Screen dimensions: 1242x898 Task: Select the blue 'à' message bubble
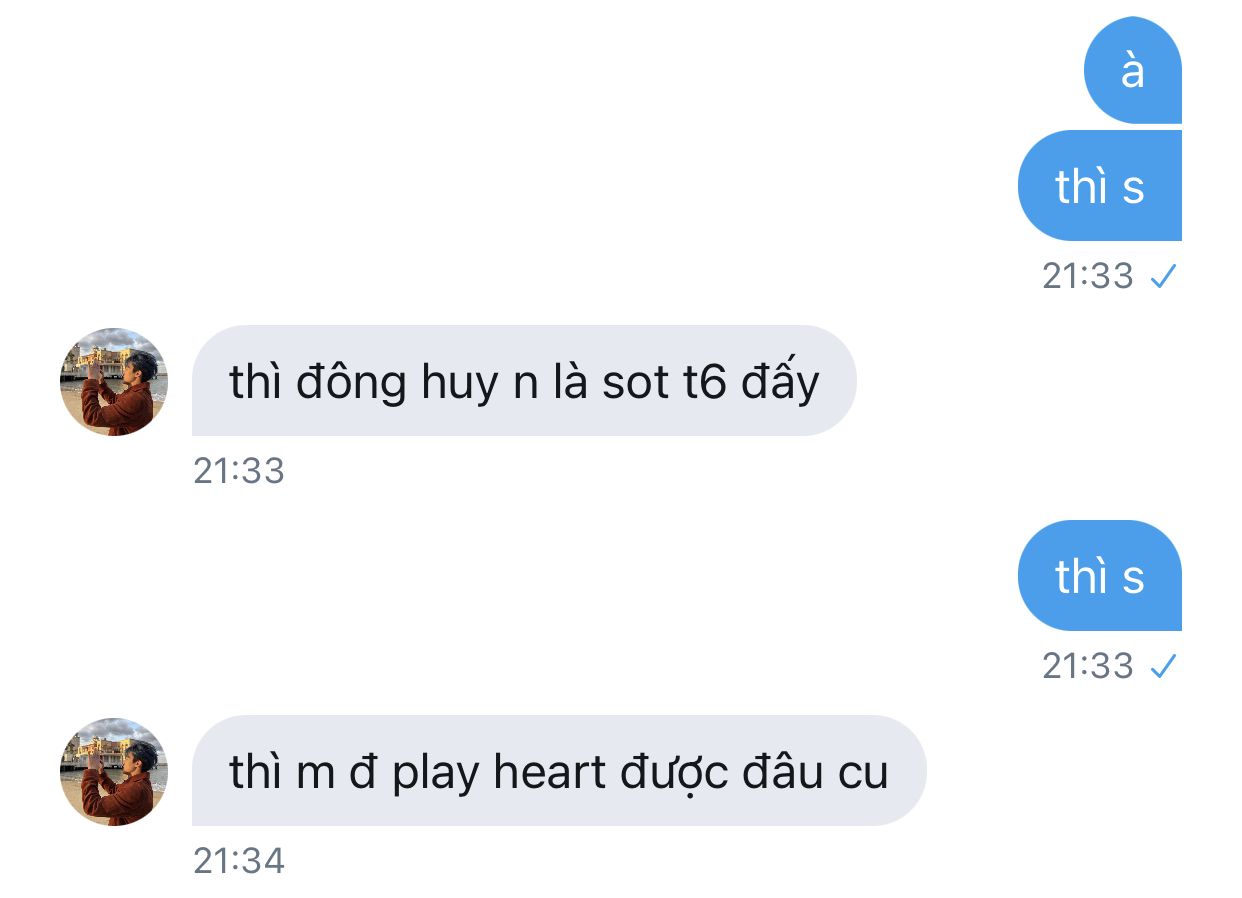pos(1133,70)
